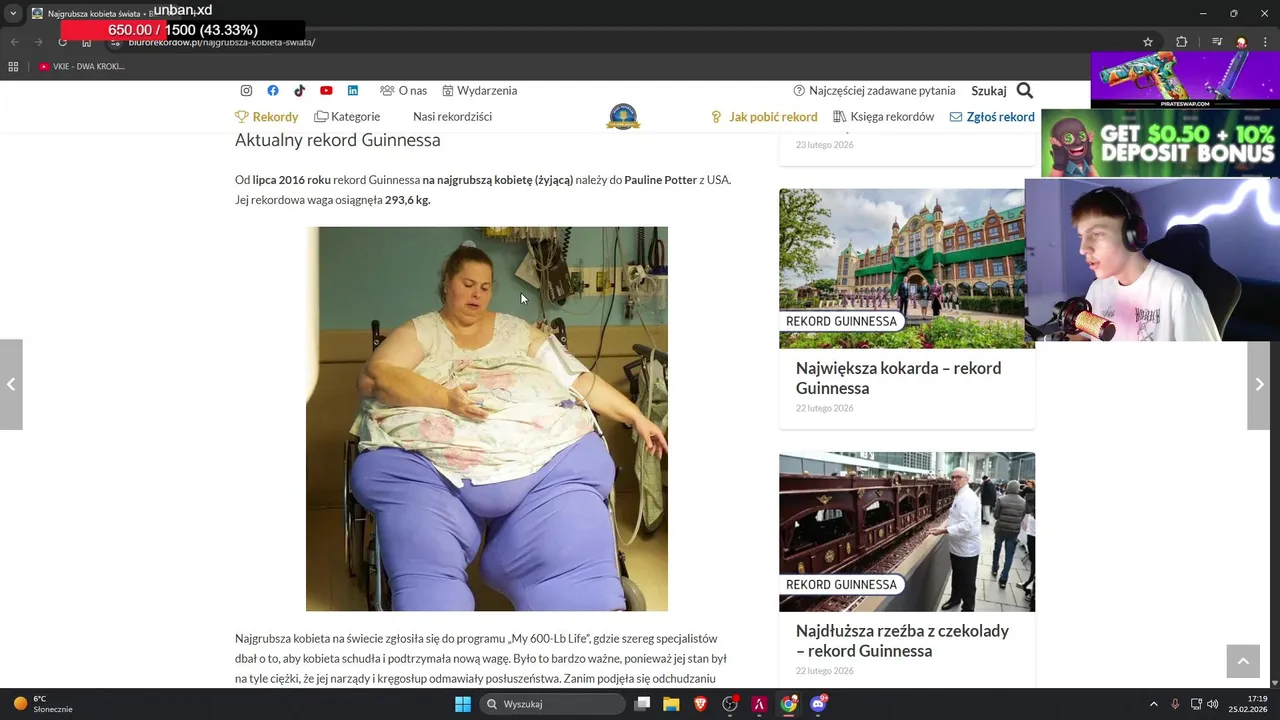Open VKIE - DWA KROKI bookmark
The width and height of the screenshot is (1280, 720).
pos(82,67)
